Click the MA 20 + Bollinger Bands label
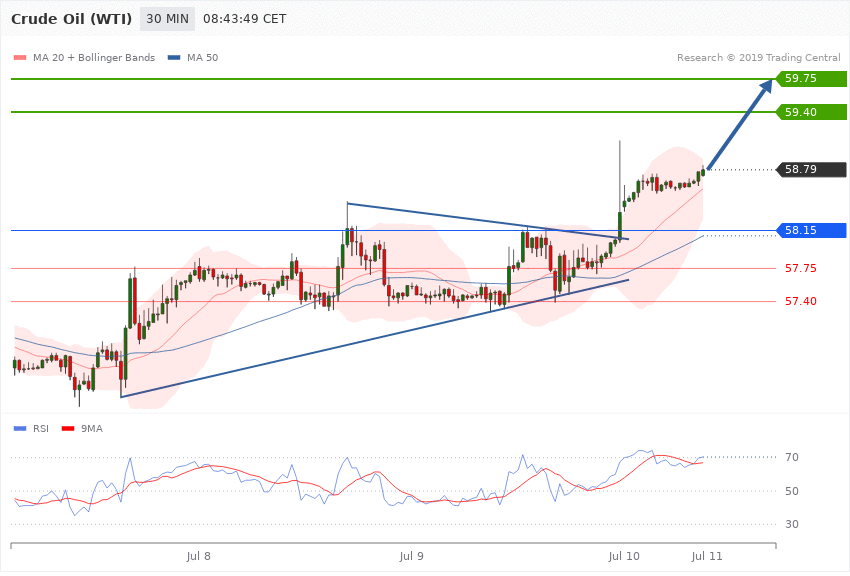Viewport: 850px width, 576px height. 94,57
